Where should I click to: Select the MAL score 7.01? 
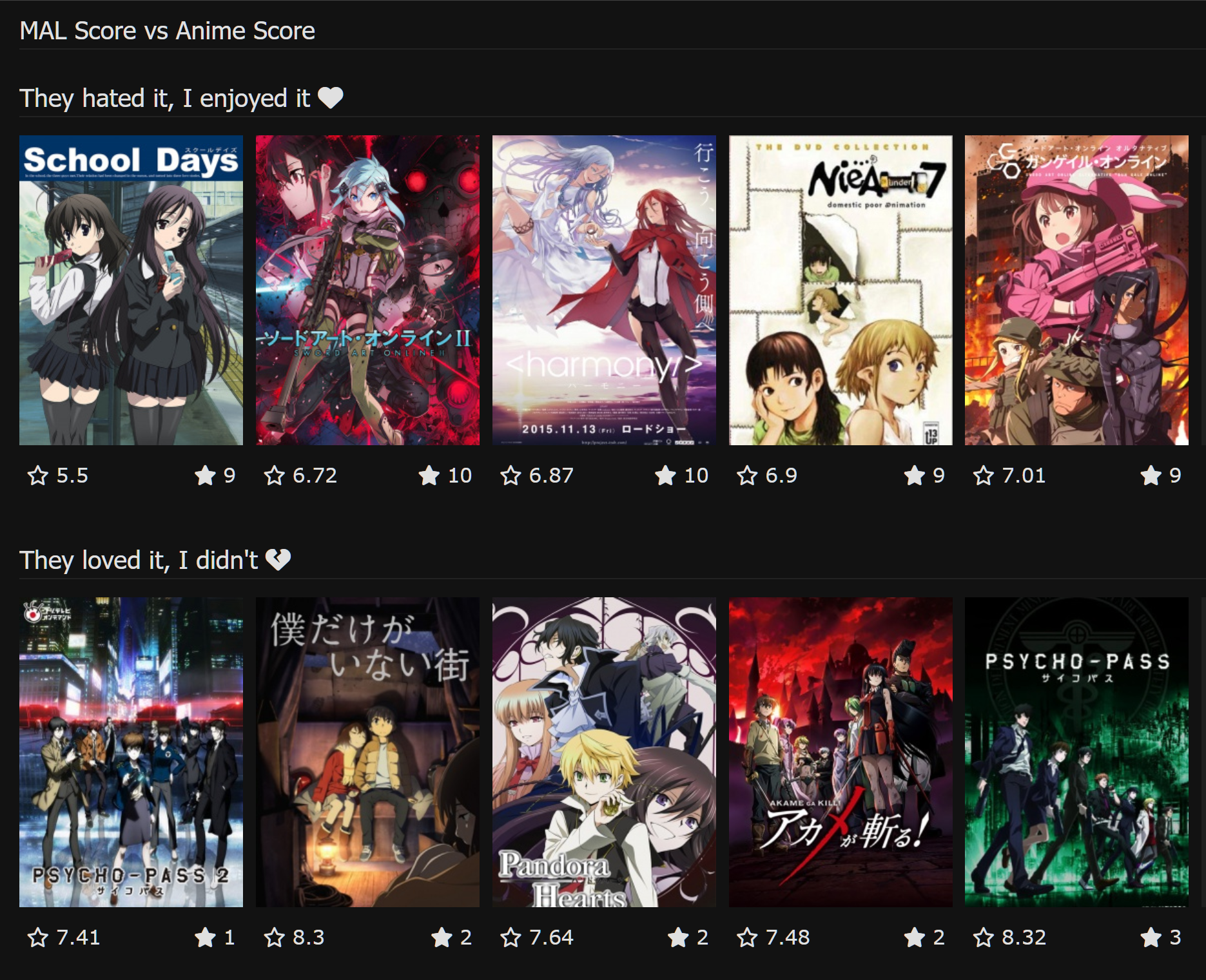(1024, 476)
